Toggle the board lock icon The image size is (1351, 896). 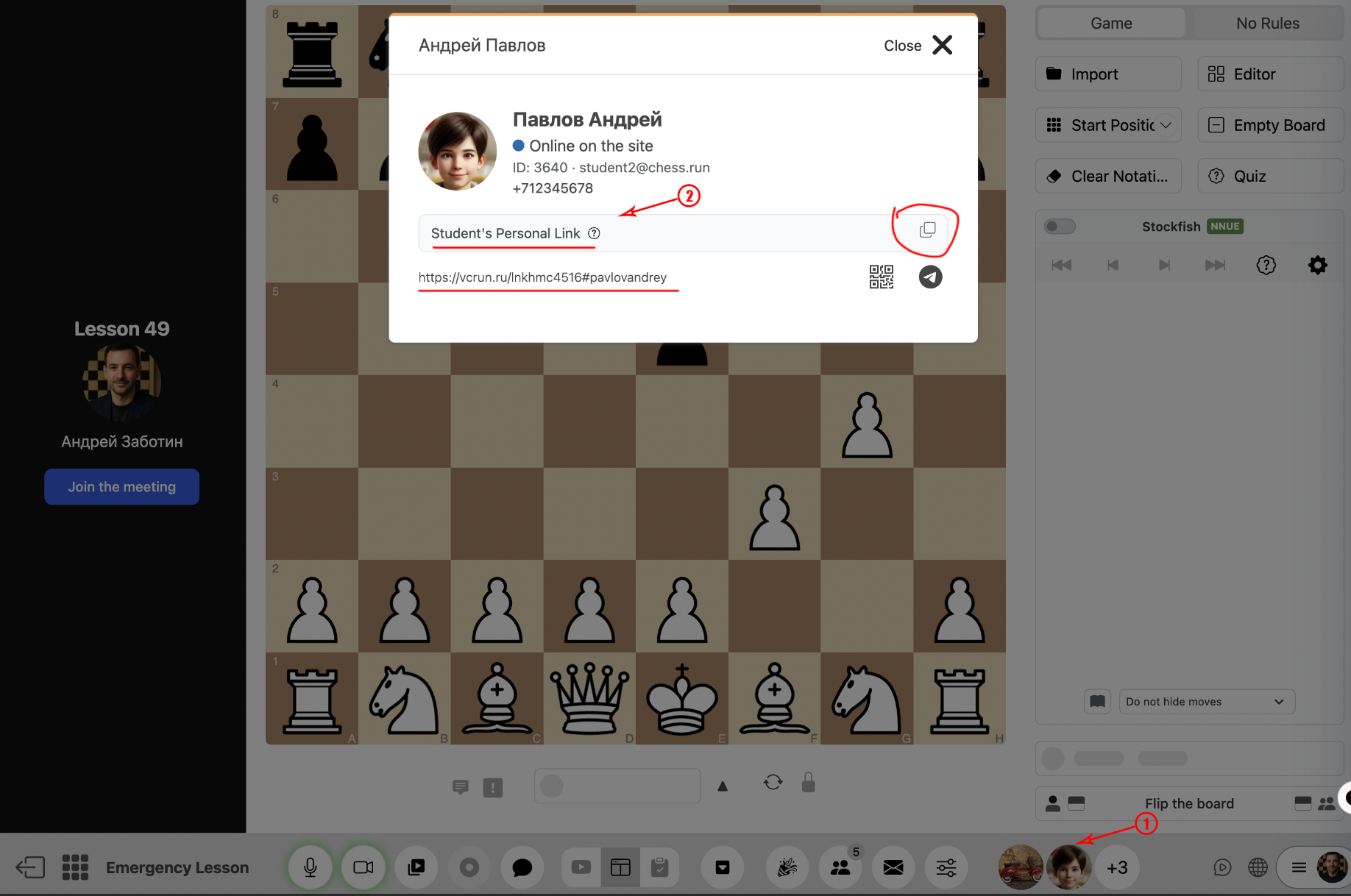pos(808,782)
